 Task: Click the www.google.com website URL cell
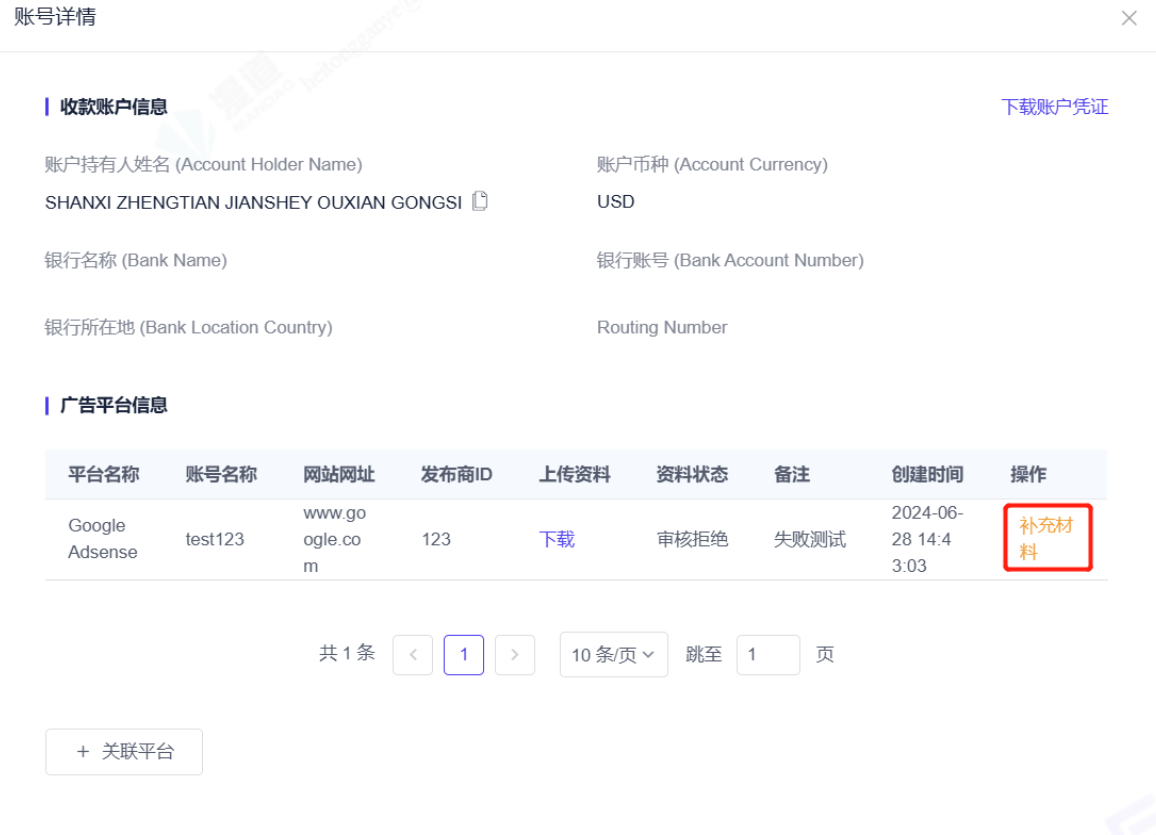334,539
